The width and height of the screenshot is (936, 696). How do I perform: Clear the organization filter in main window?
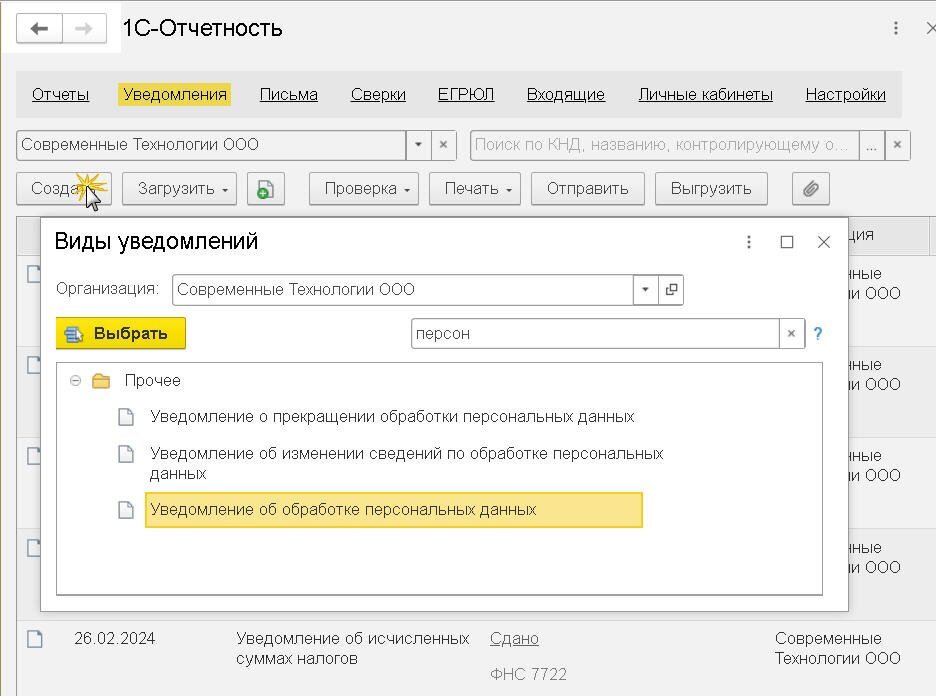pyautogui.click(x=444, y=145)
